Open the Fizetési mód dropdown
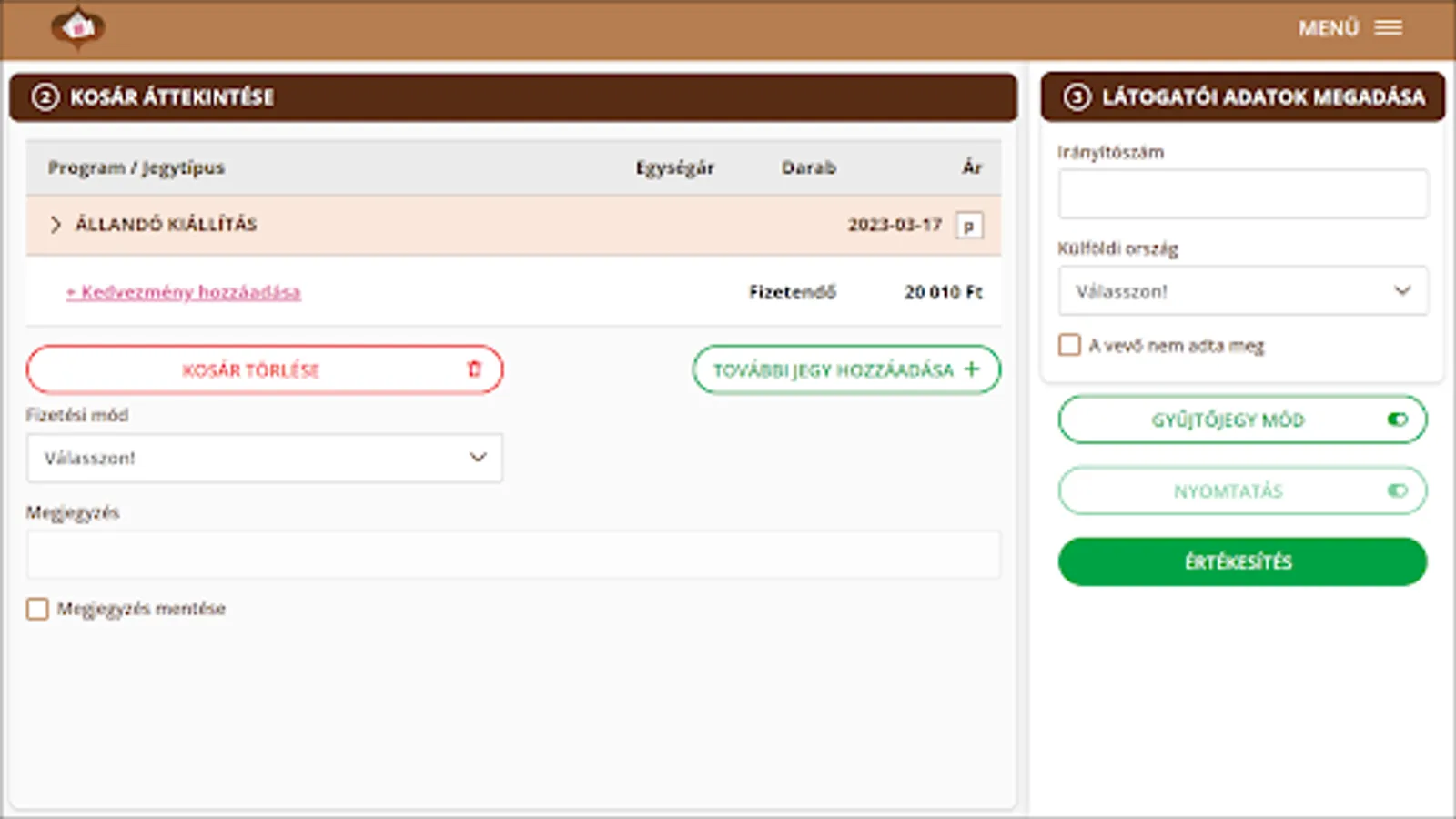The width and height of the screenshot is (1456, 819). pyautogui.click(x=264, y=458)
